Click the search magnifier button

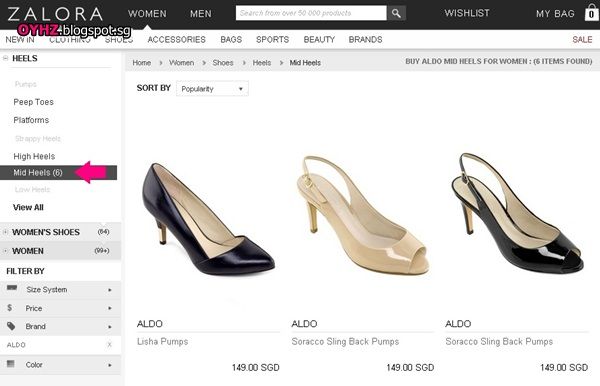coord(396,13)
